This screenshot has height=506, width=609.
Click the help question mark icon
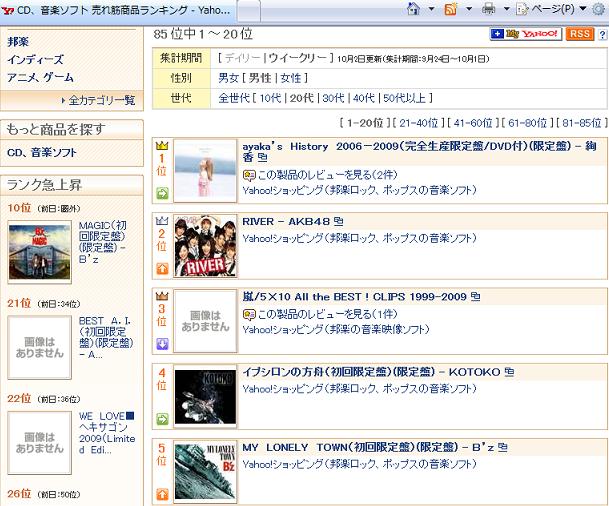pyautogui.click(x=602, y=35)
